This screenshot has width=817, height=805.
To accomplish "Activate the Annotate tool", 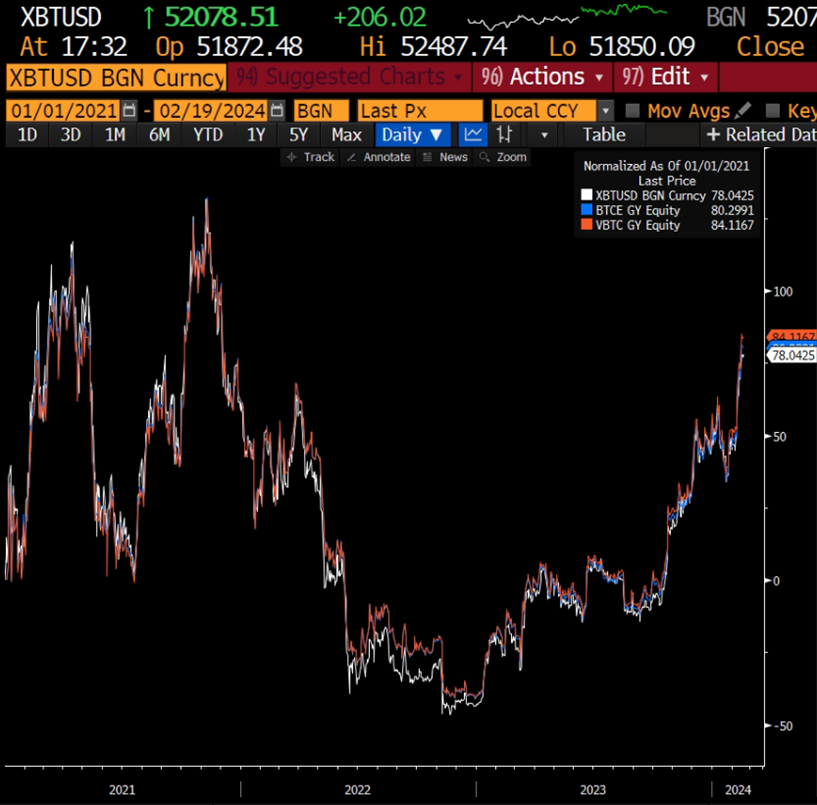I will coord(379,157).
